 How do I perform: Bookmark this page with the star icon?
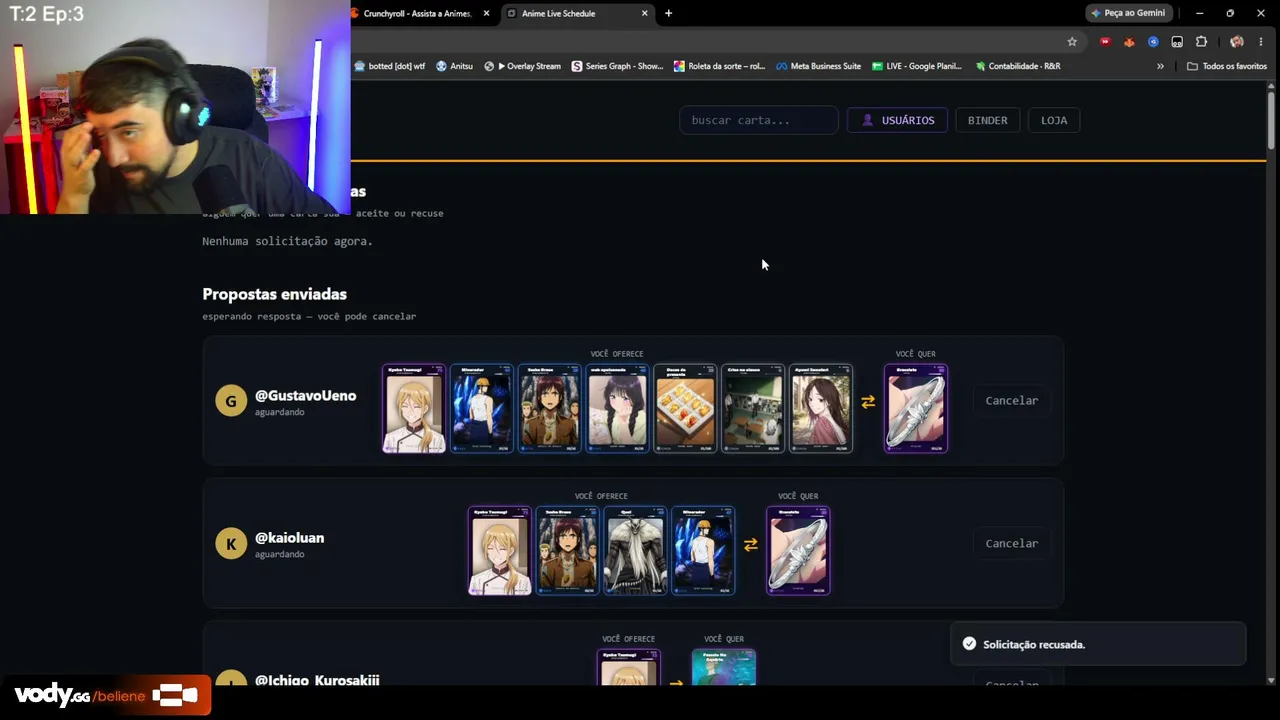(x=1072, y=42)
